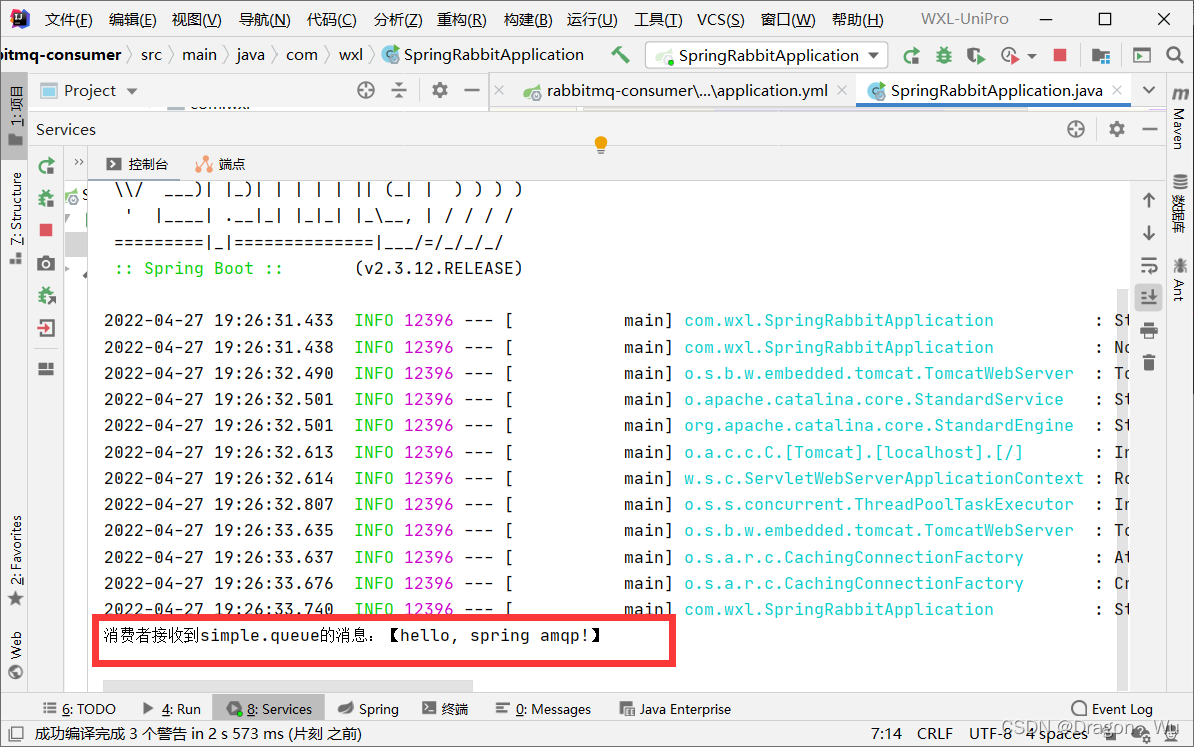Open the Search Everywhere magnifier icon
The image size is (1194, 747).
pyautogui.click(x=1176, y=55)
